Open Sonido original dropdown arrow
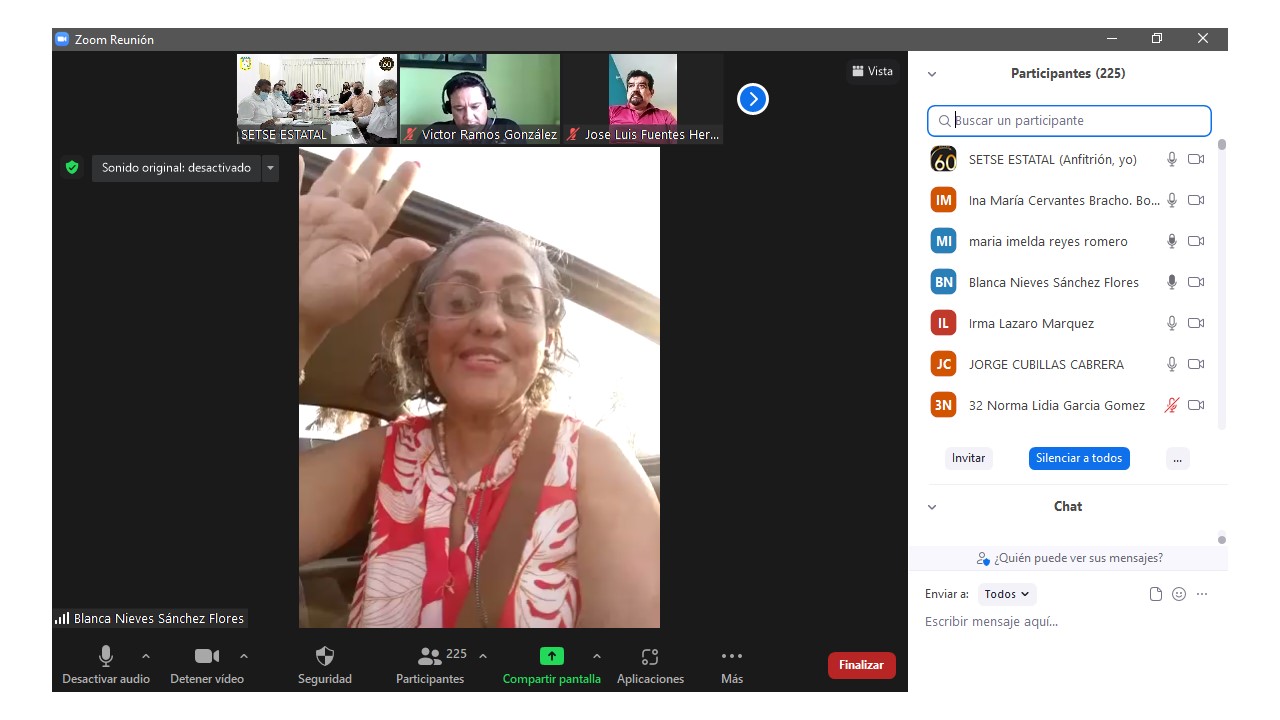This screenshot has height=720, width=1280. (270, 168)
